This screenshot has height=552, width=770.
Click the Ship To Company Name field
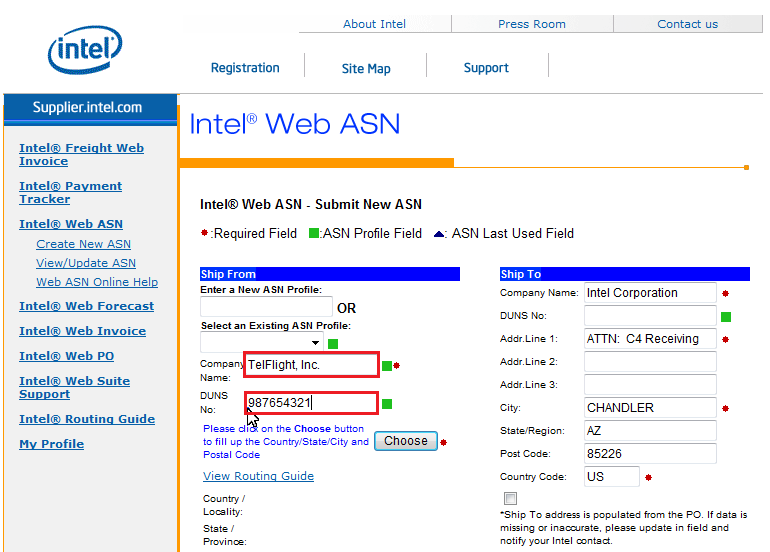(x=650, y=293)
